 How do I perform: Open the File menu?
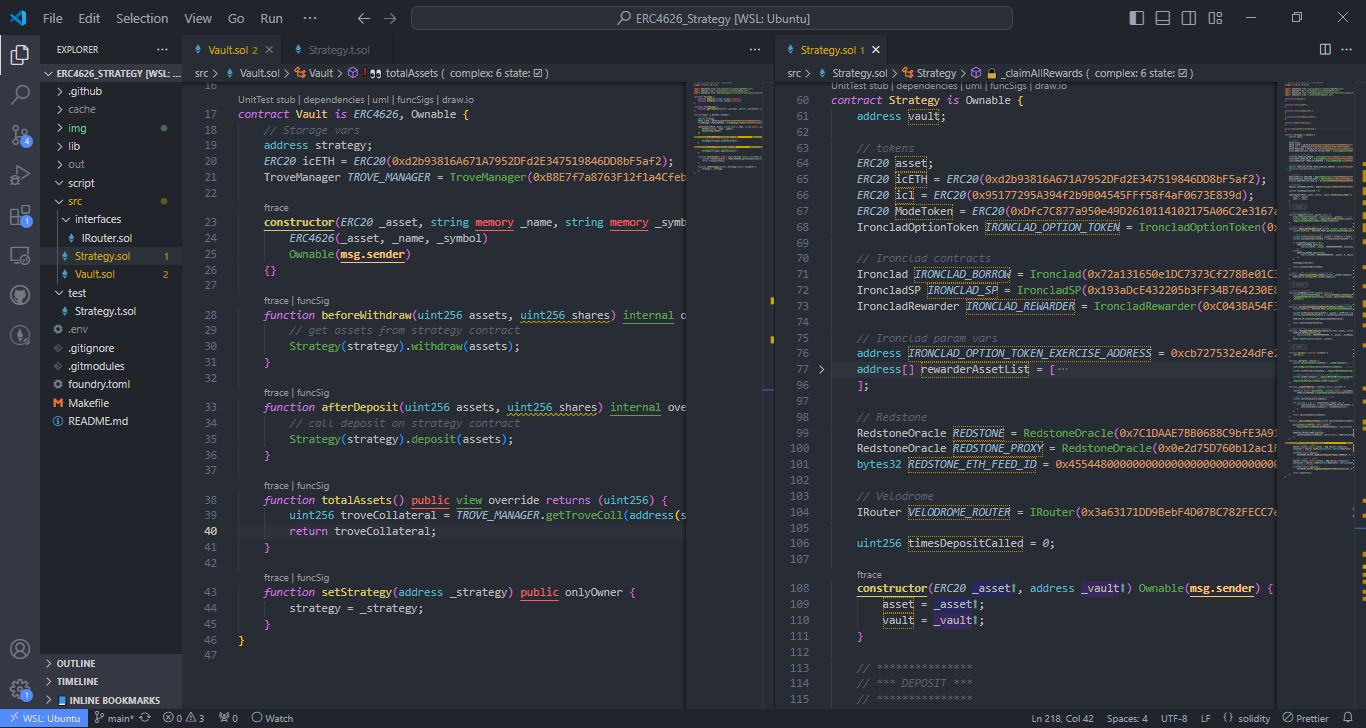(x=53, y=18)
